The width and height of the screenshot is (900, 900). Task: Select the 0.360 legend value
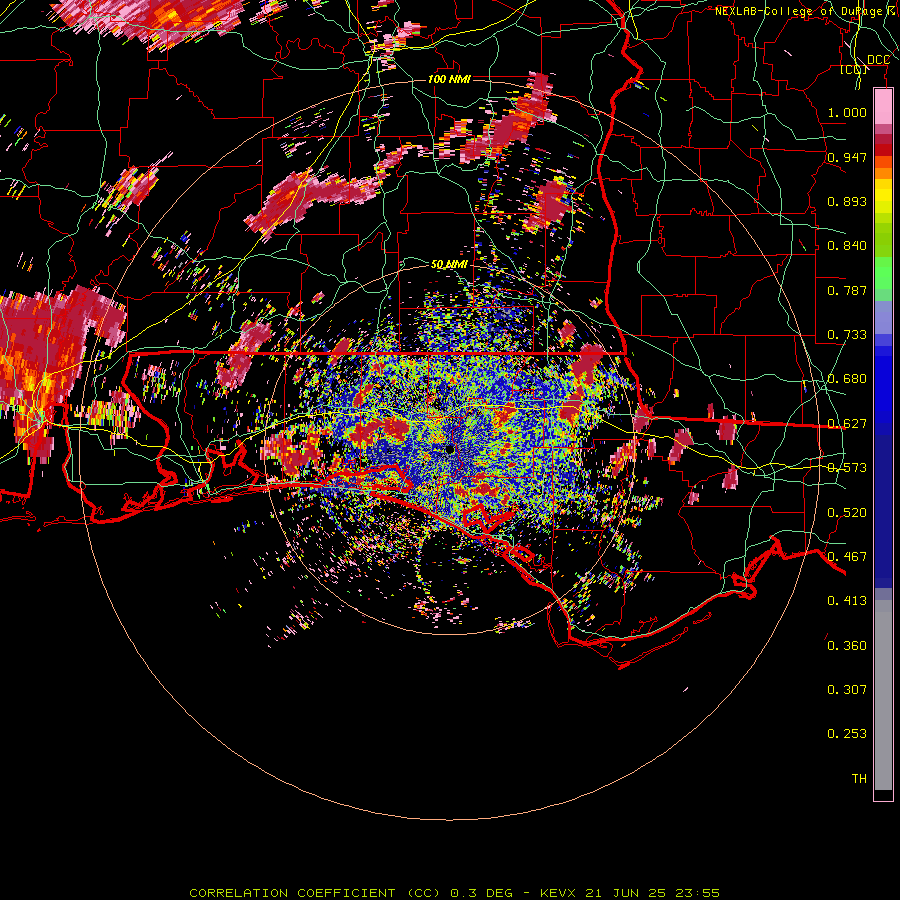[847, 646]
